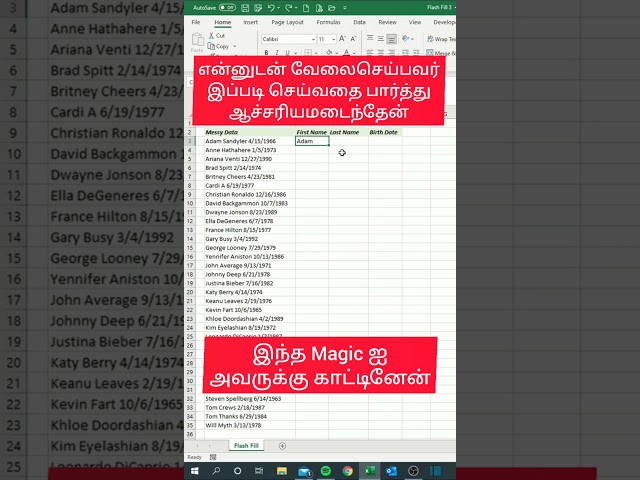Open the Formulas tab
640x480 pixels.
(x=328, y=22)
